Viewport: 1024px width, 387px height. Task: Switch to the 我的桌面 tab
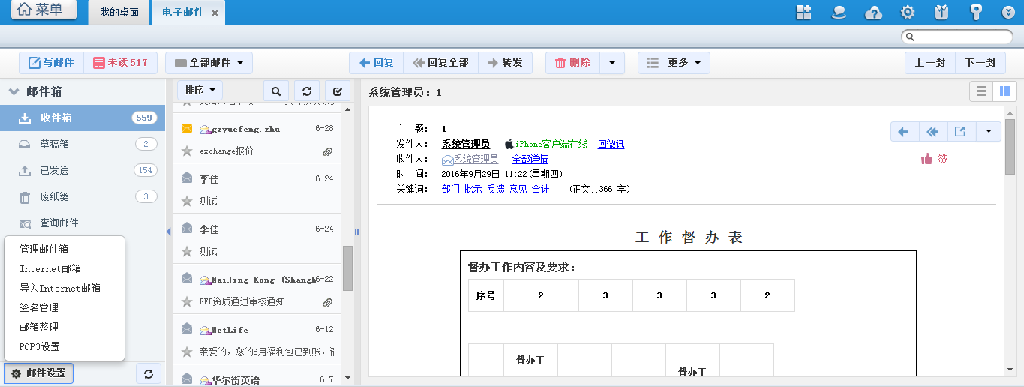(120, 12)
